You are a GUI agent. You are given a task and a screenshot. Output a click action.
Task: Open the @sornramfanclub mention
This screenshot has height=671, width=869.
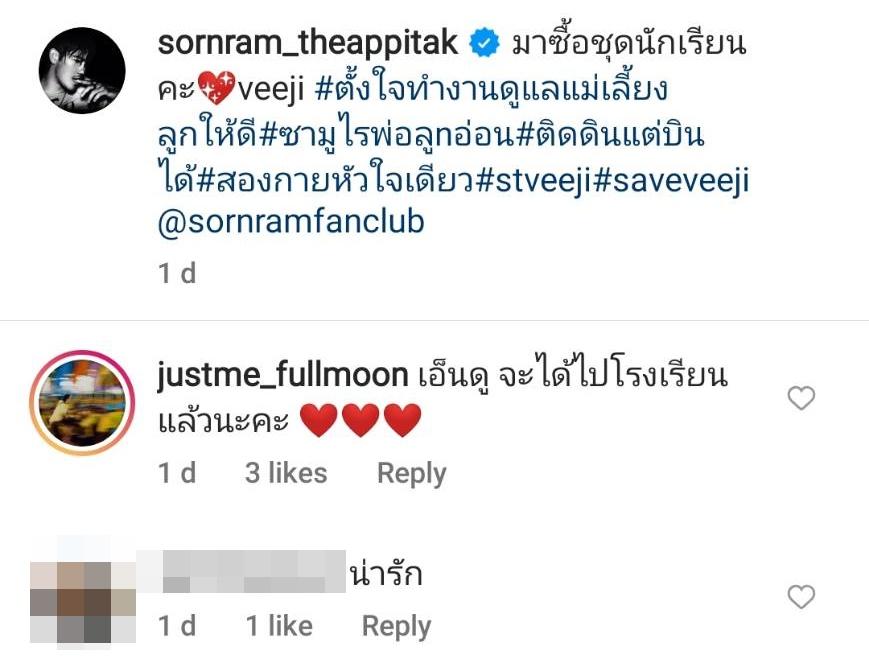pos(291,221)
